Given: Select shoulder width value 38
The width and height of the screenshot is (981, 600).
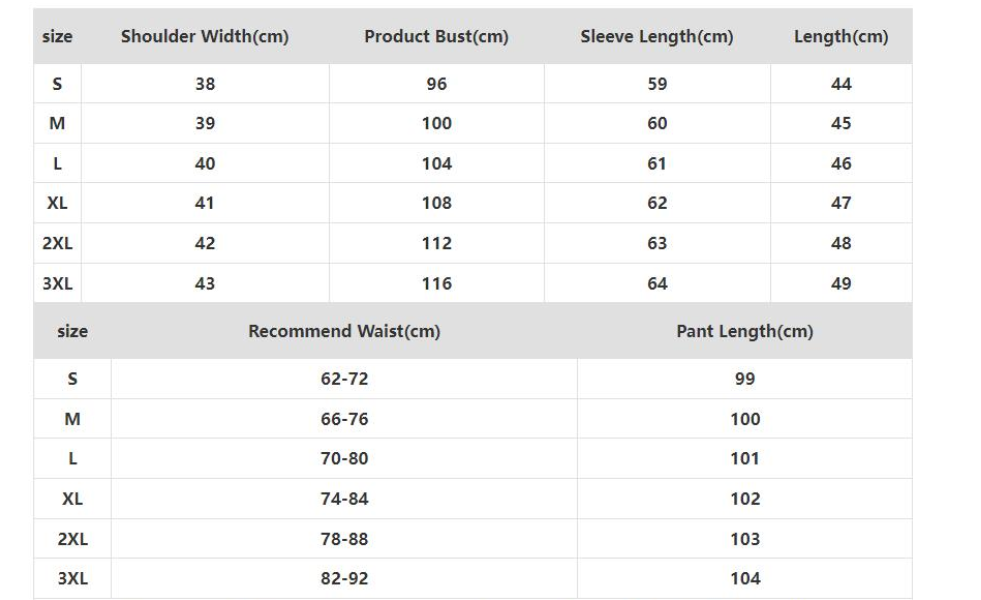Looking at the screenshot, I should coord(204,84).
